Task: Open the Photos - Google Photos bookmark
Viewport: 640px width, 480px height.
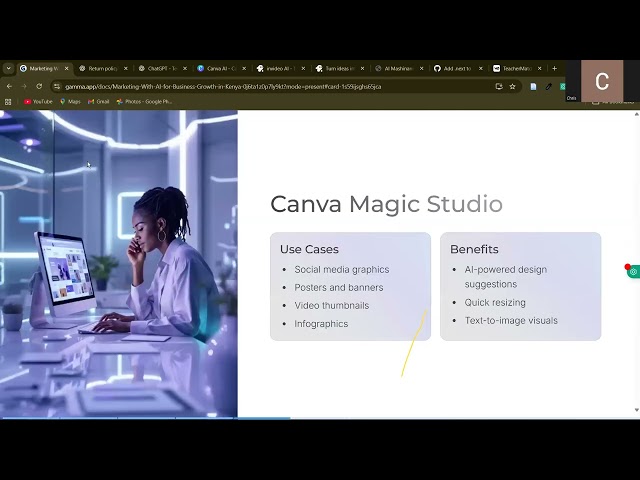Action: (144, 102)
